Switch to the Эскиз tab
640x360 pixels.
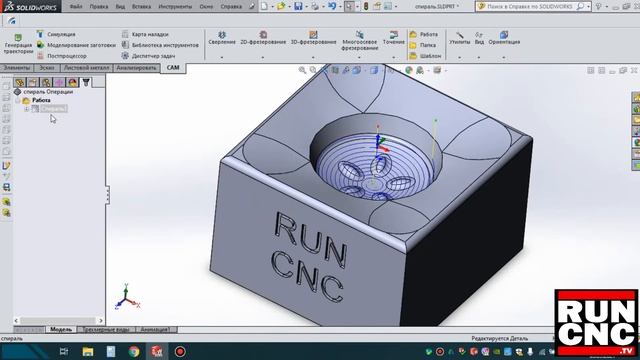pyautogui.click(x=47, y=68)
